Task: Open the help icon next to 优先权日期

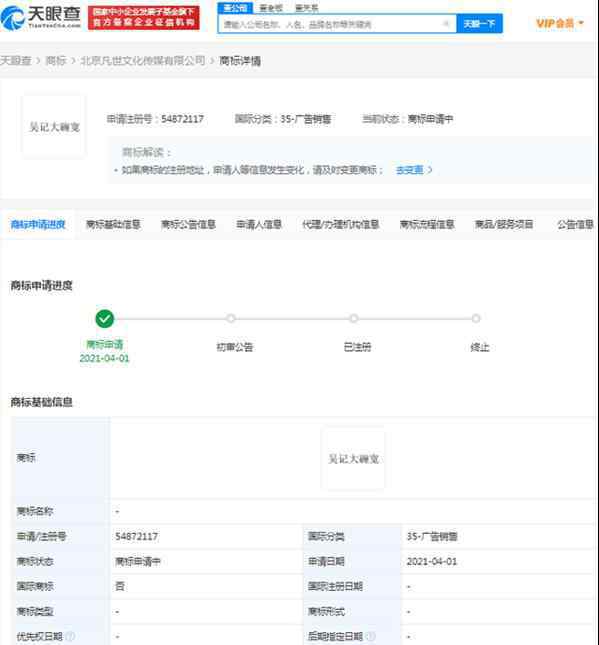Action: tap(70, 636)
